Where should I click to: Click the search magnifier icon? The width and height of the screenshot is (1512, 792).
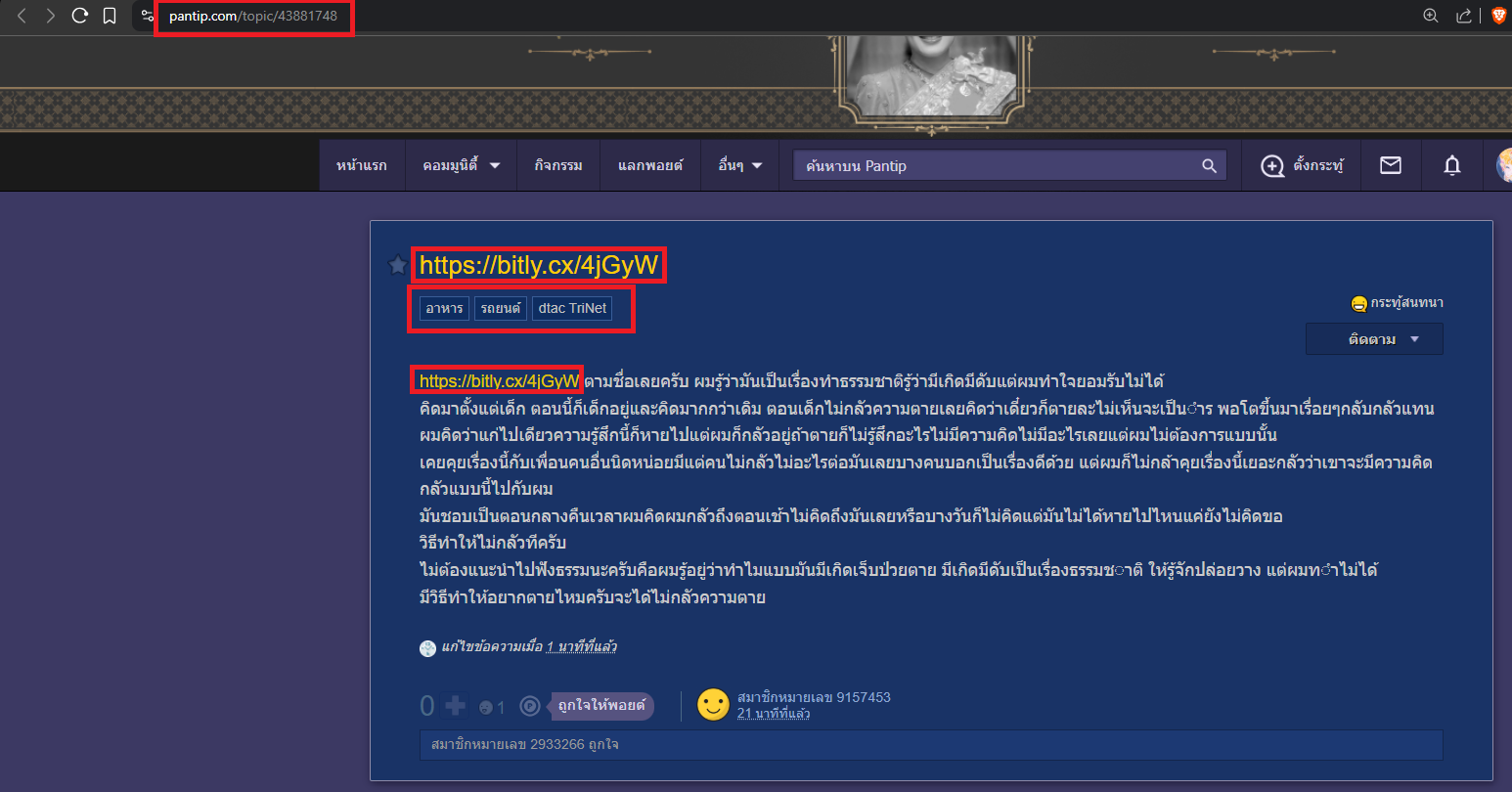pyautogui.click(x=1210, y=166)
